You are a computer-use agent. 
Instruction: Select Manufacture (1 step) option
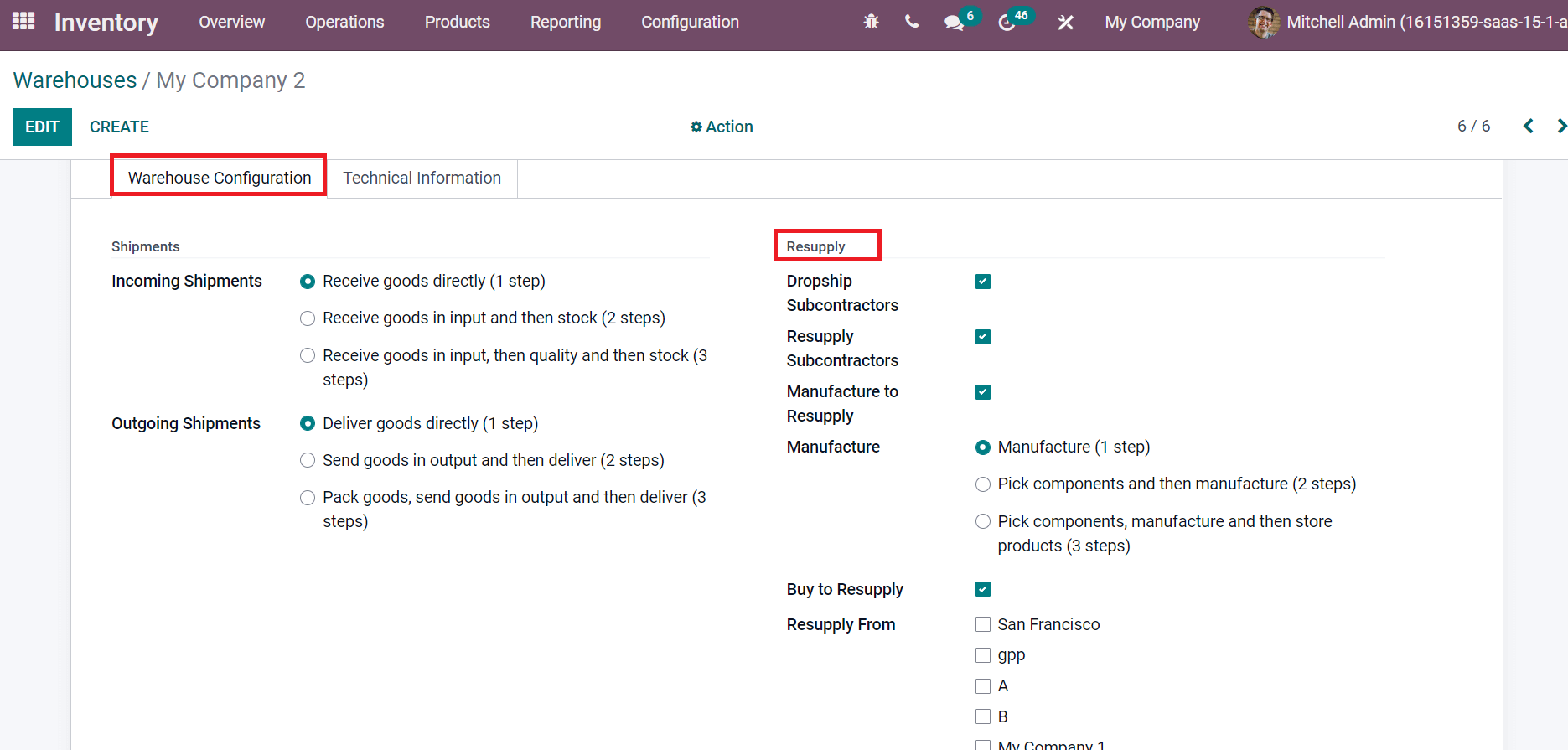coord(983,447)
